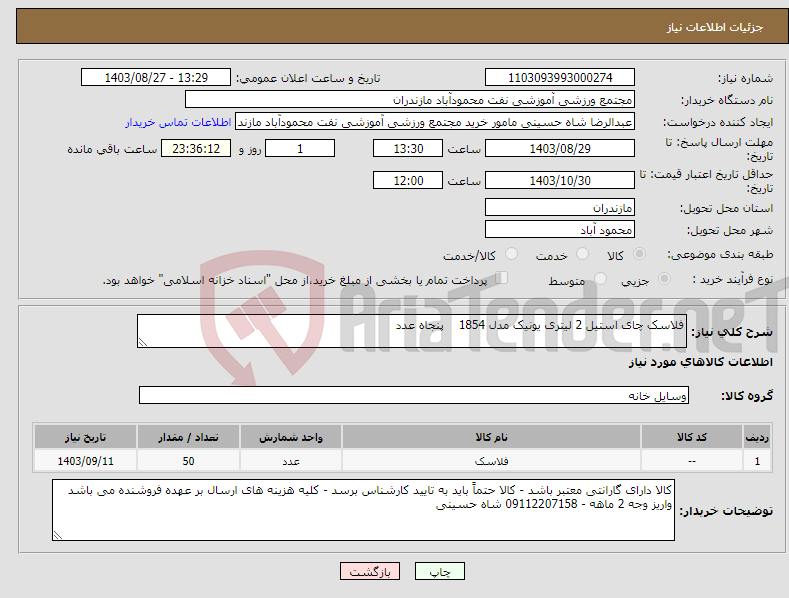
Task: Click the buyer notes text area
Action: click(x=363, y=510)
